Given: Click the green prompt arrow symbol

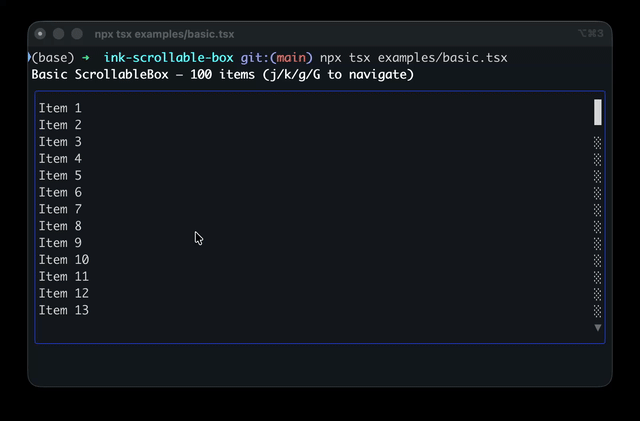Looking at the screenshot, I should tap(86, 58).
